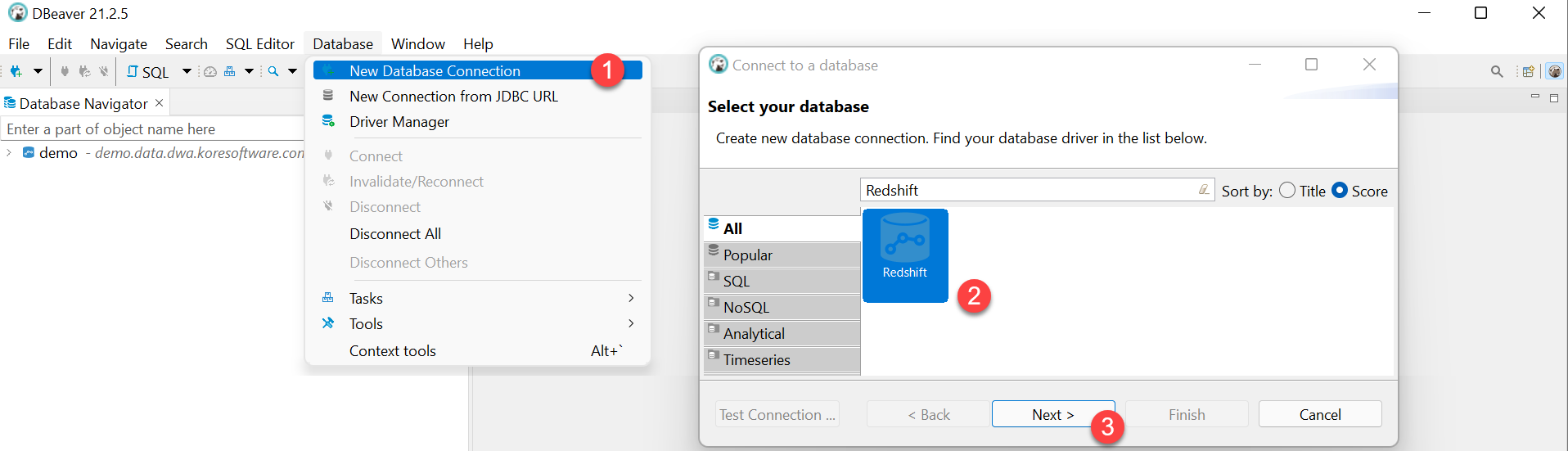Select the Popular driver category
This screenshot has width=1568, height=451.
pos(782,255)
